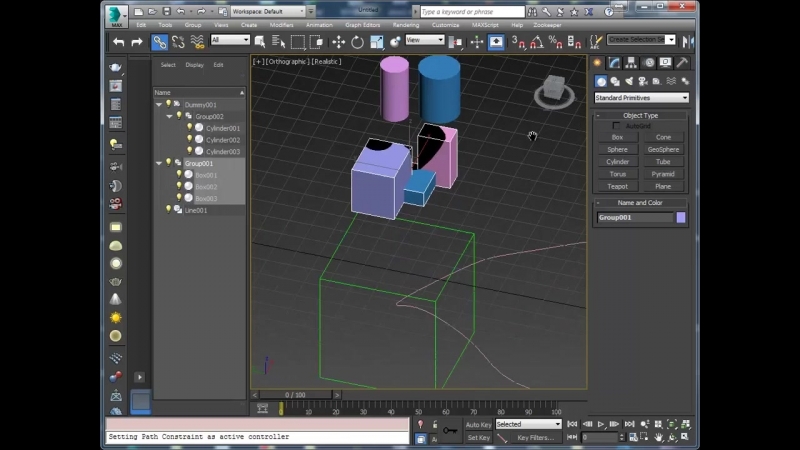Click the Sphere primitive button
Image resolution: width=800 pixels, height=450 pixels.
pyautogui.click(x=617, y=149)
